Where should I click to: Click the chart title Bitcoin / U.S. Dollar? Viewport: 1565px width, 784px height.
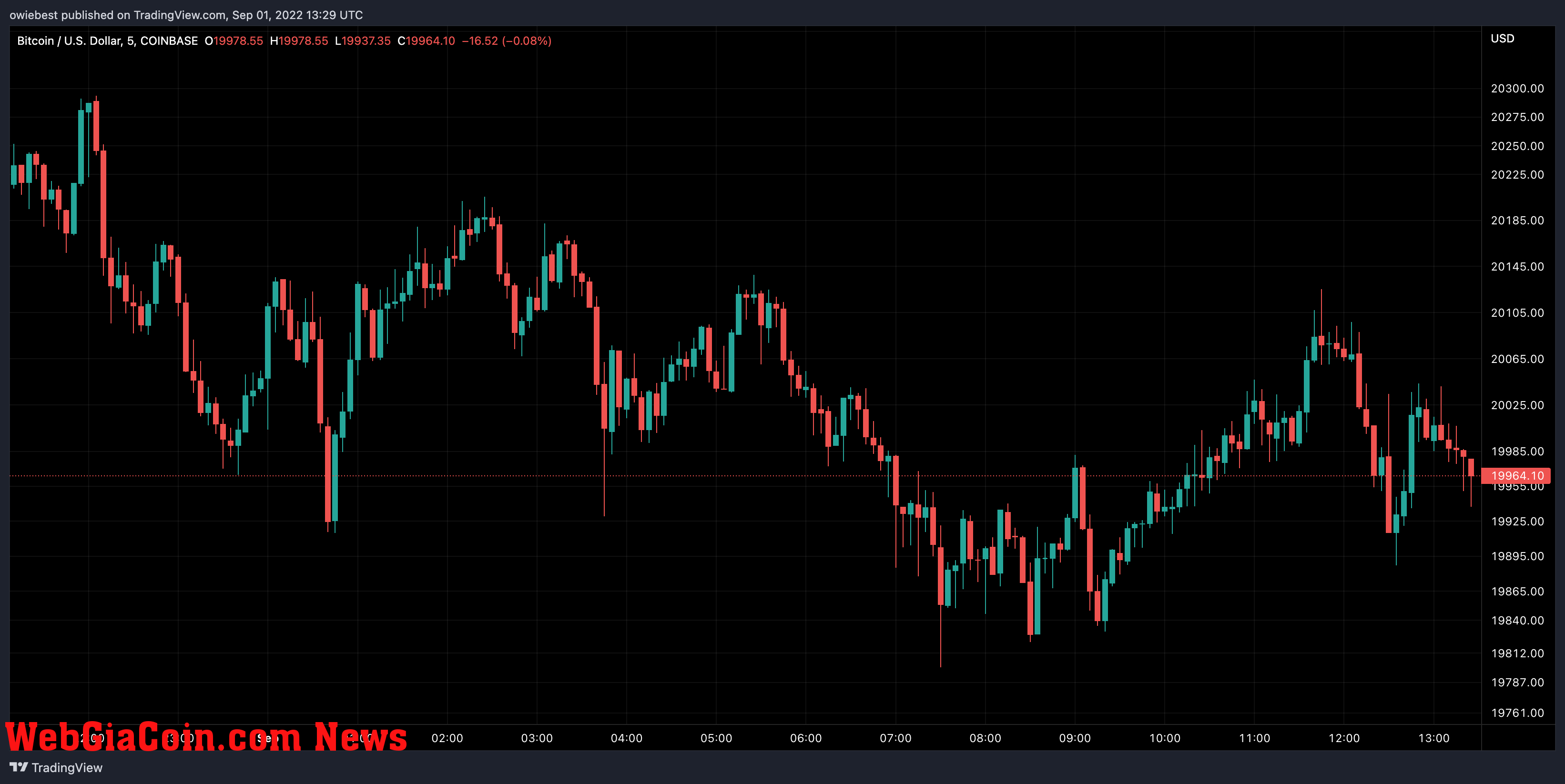tap(69, 40)
